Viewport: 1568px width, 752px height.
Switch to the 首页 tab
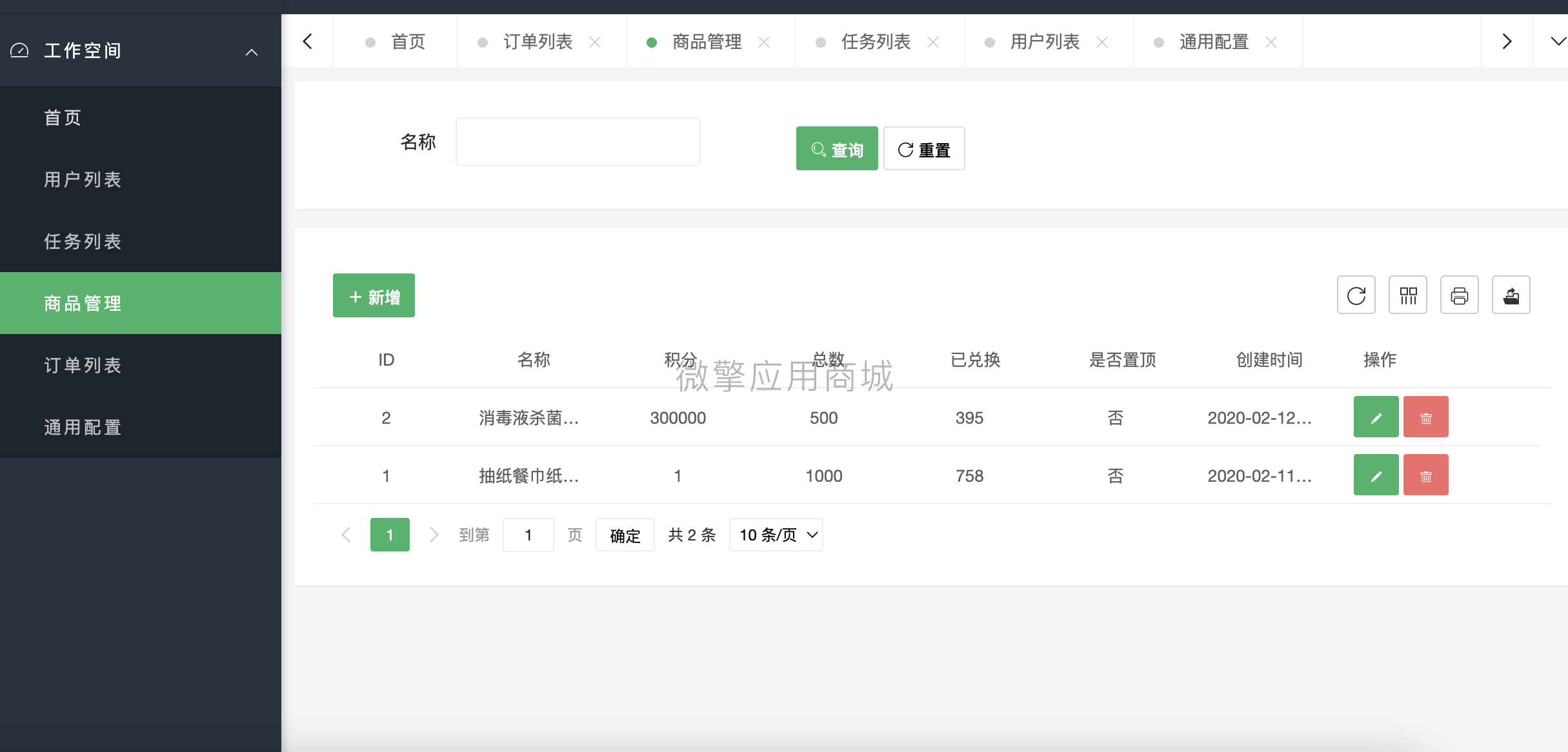coord(396,42)
